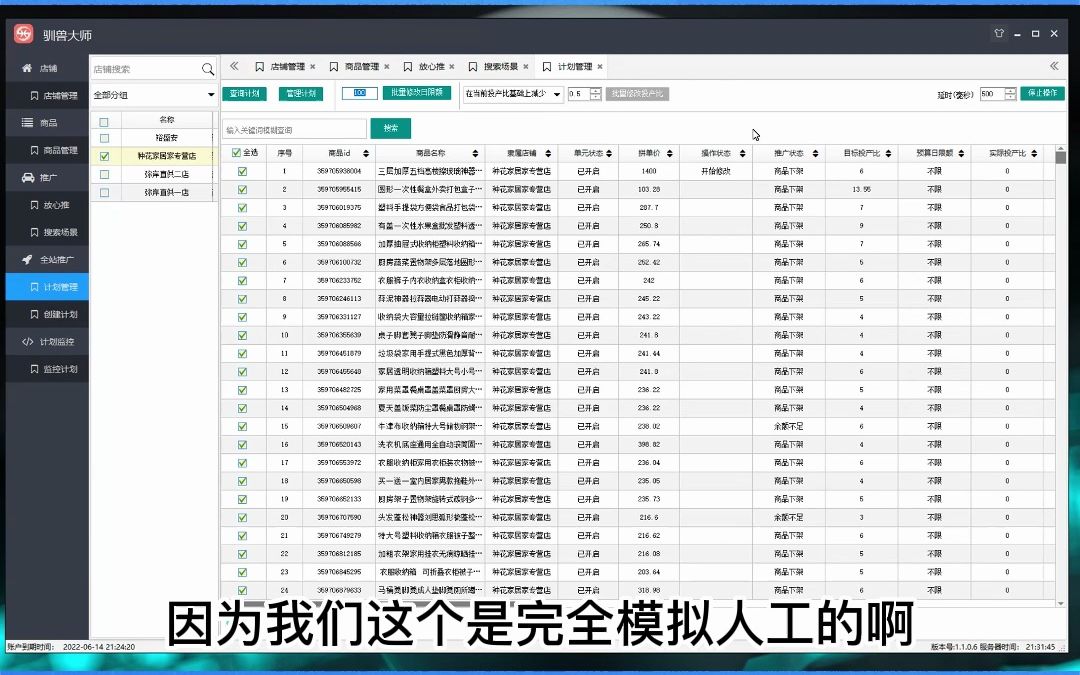Sort by 预算日限额 column arrows

tap(962, 154)
